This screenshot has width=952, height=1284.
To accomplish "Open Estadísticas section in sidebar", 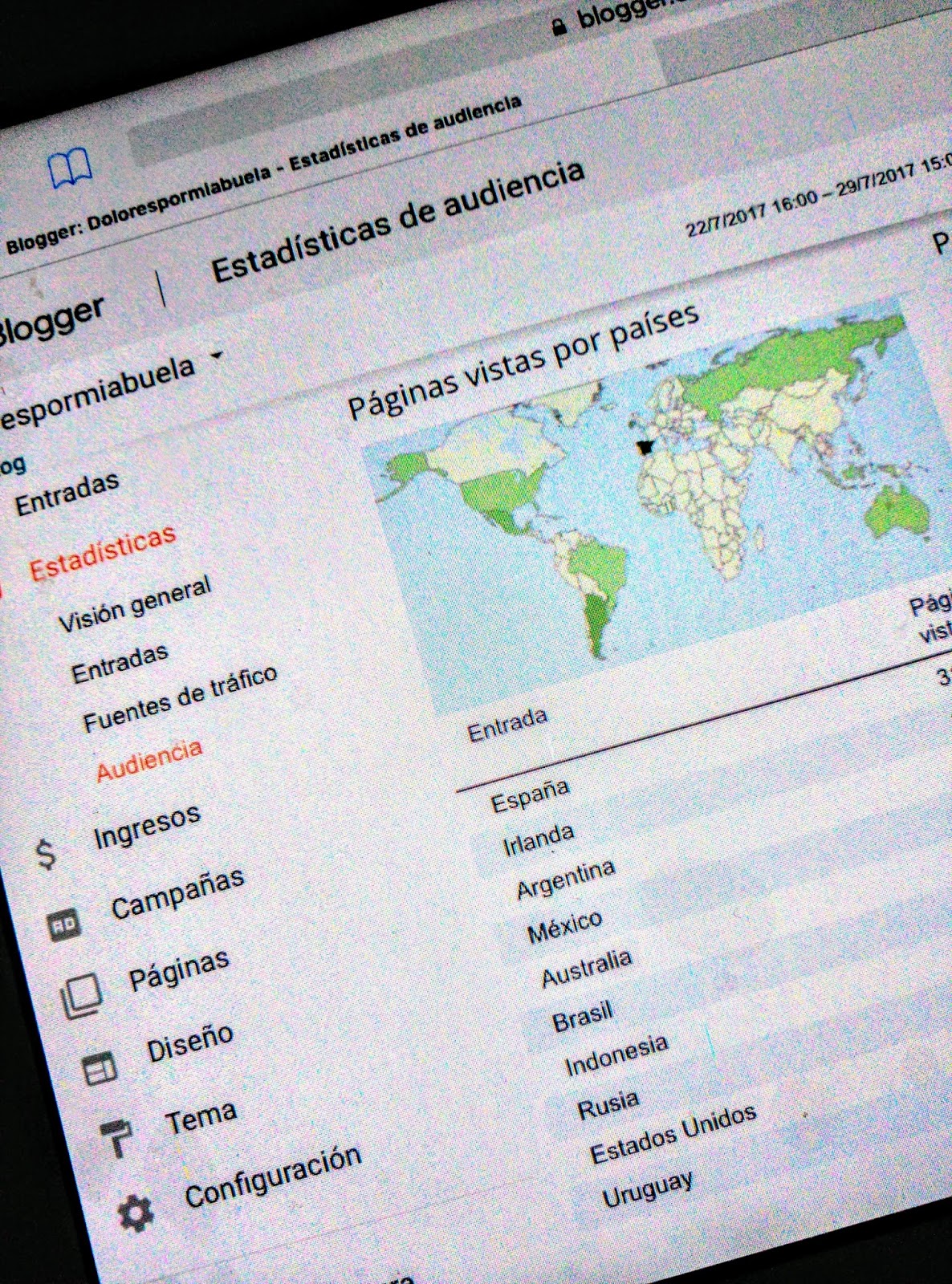I will [x=103, y=553].
